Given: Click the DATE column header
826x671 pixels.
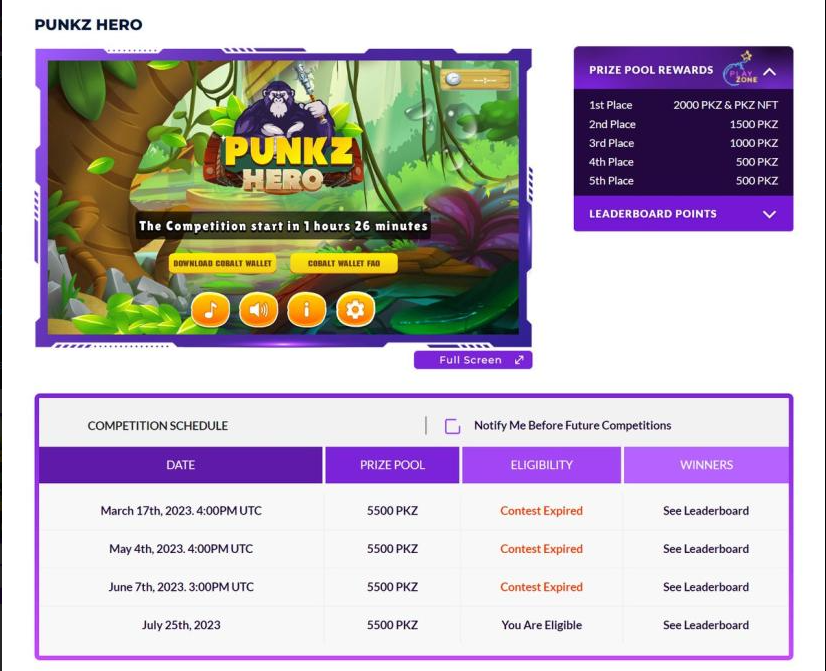Looking at the screenshot, I should (x=181, y=465).
